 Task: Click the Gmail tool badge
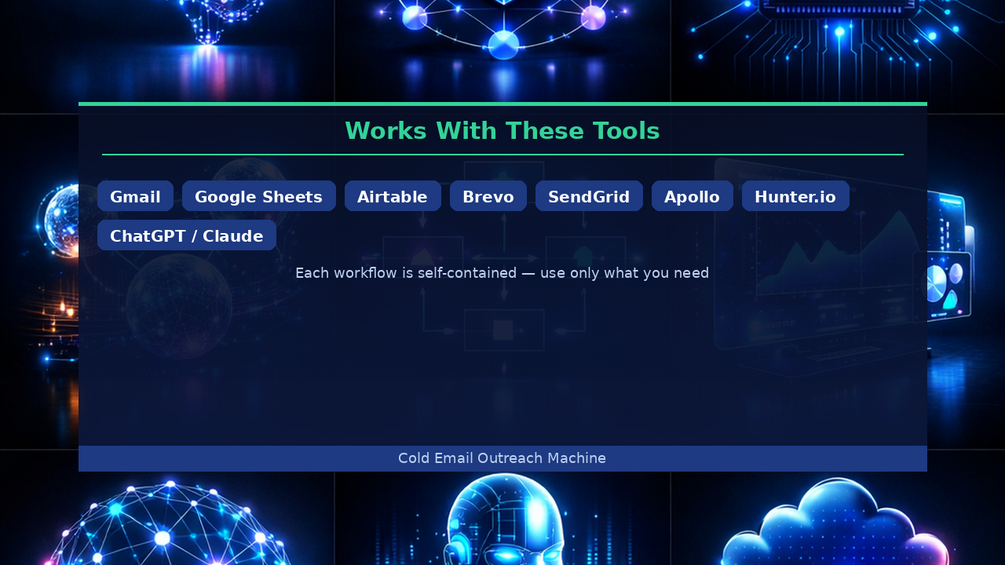pos(135,196)
